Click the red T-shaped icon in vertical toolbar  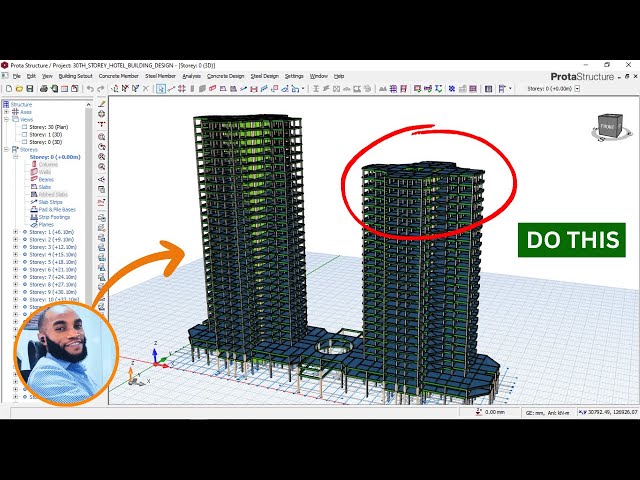[x=102, y=124]
